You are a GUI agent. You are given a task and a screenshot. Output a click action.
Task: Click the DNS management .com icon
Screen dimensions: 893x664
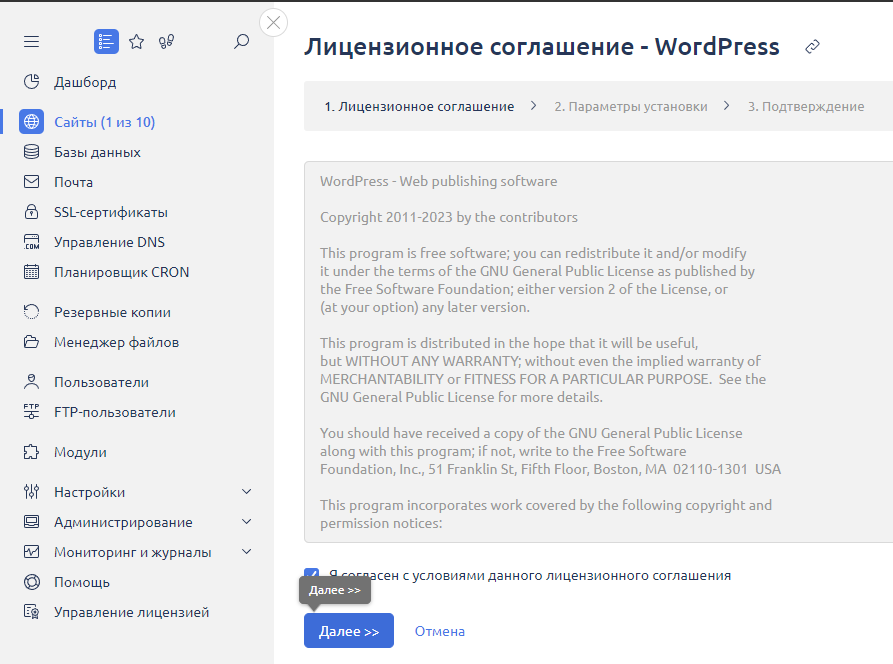click(x=31, y=242)
